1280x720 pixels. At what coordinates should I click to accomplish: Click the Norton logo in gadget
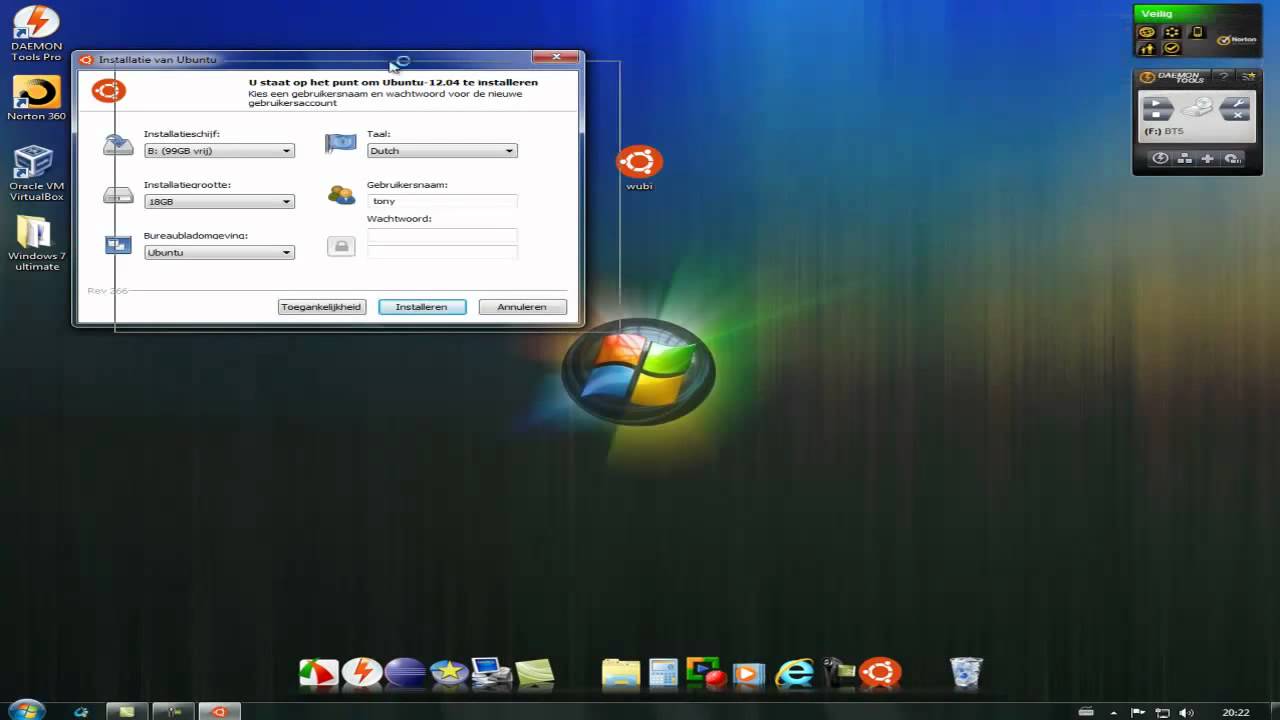click(1237, 40)
